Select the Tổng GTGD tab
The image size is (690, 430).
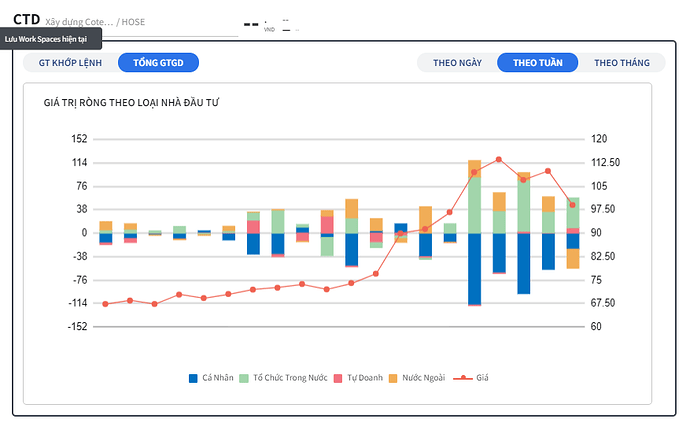coord(158,62)
